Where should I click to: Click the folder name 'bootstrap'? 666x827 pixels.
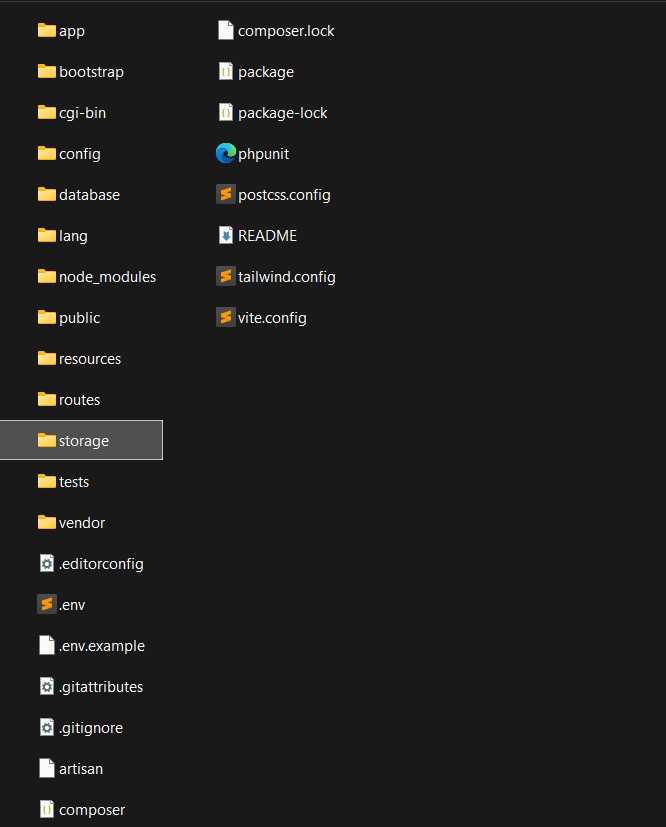[x=91, y=72]
